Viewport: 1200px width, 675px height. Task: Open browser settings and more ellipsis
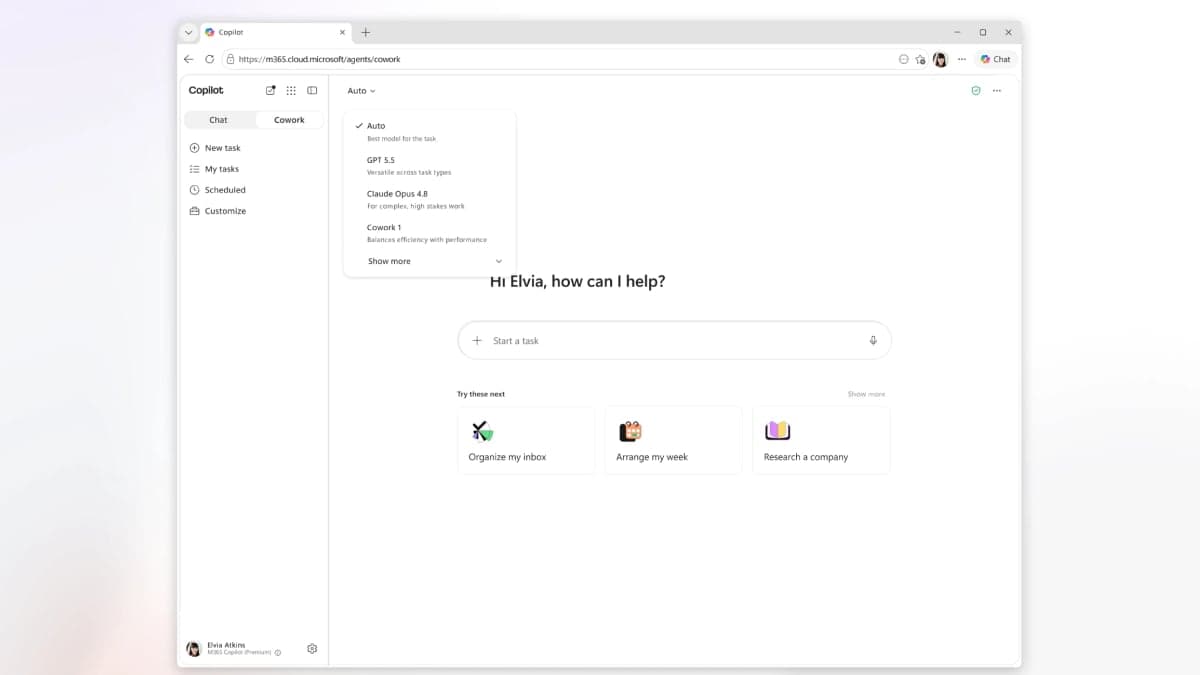pos(962,59)
